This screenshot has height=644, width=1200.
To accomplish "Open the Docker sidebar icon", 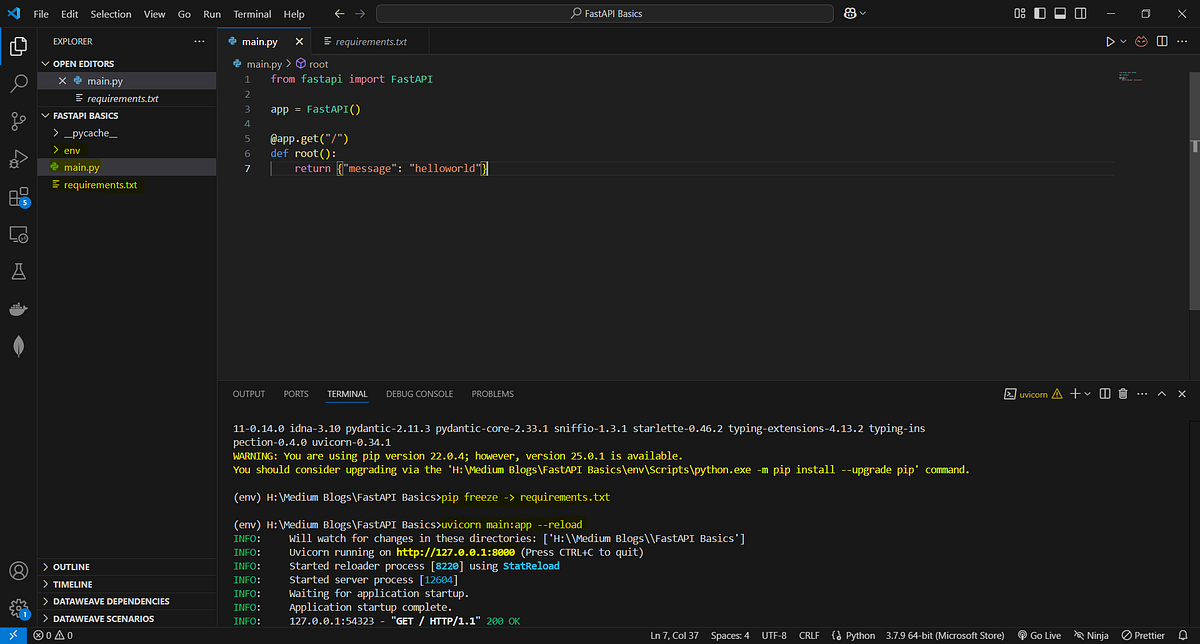I will point(18,308).
